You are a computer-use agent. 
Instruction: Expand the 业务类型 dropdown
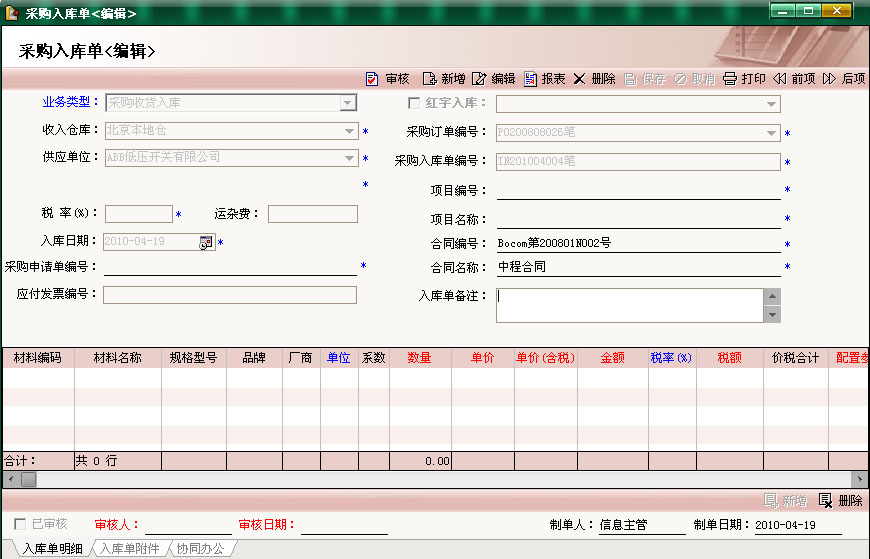coord(348,103)
